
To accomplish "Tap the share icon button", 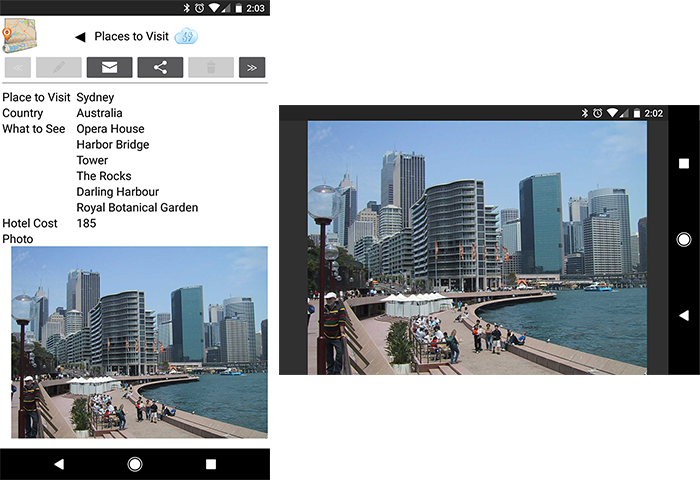I will pyautogui.click(x=160, y=68).
